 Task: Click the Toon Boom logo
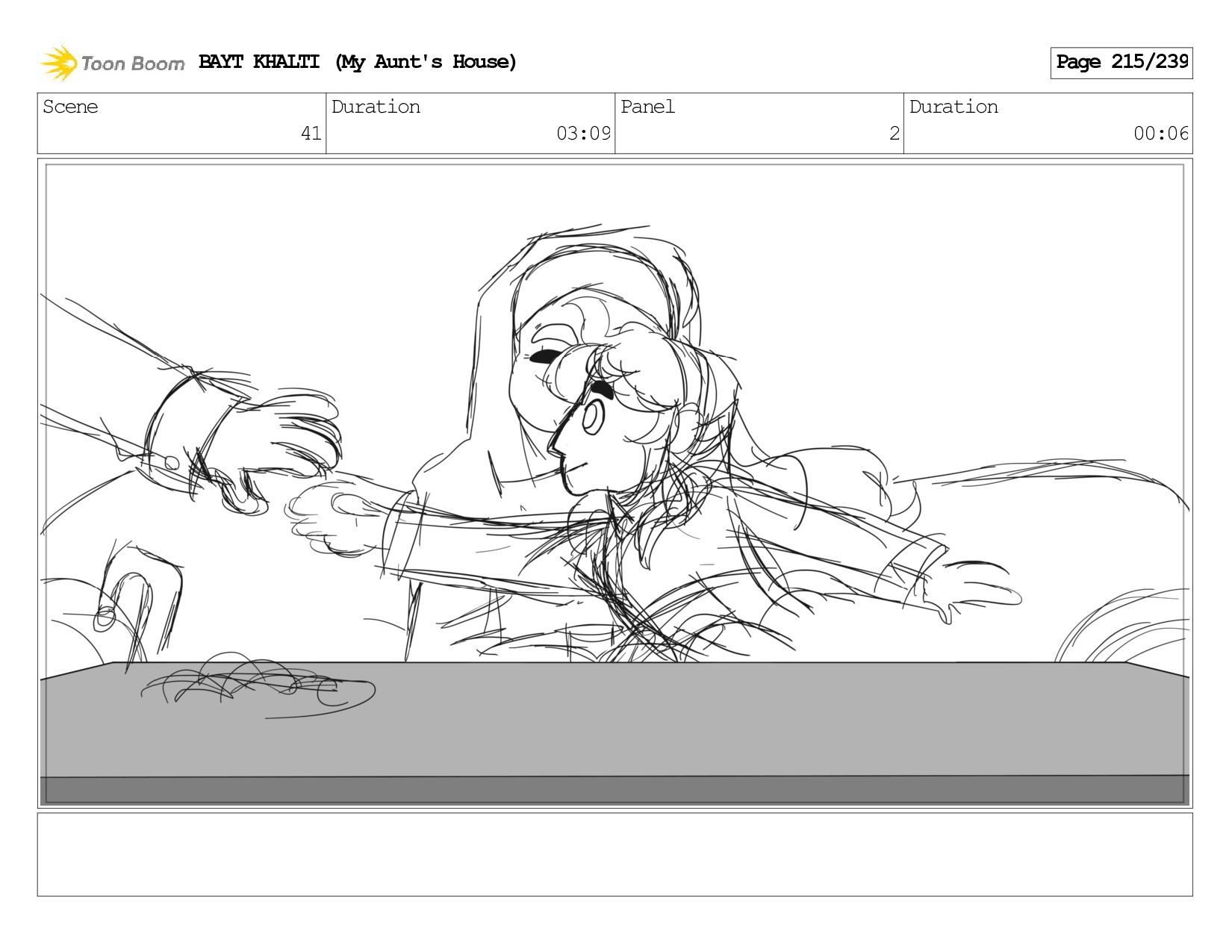pyautogui.click(x=112, y=63)
